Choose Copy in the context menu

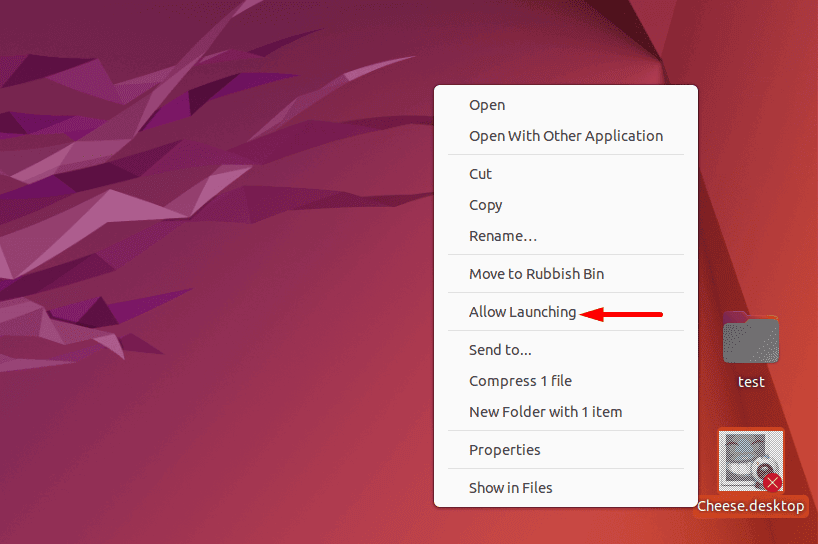pos(485,205)
